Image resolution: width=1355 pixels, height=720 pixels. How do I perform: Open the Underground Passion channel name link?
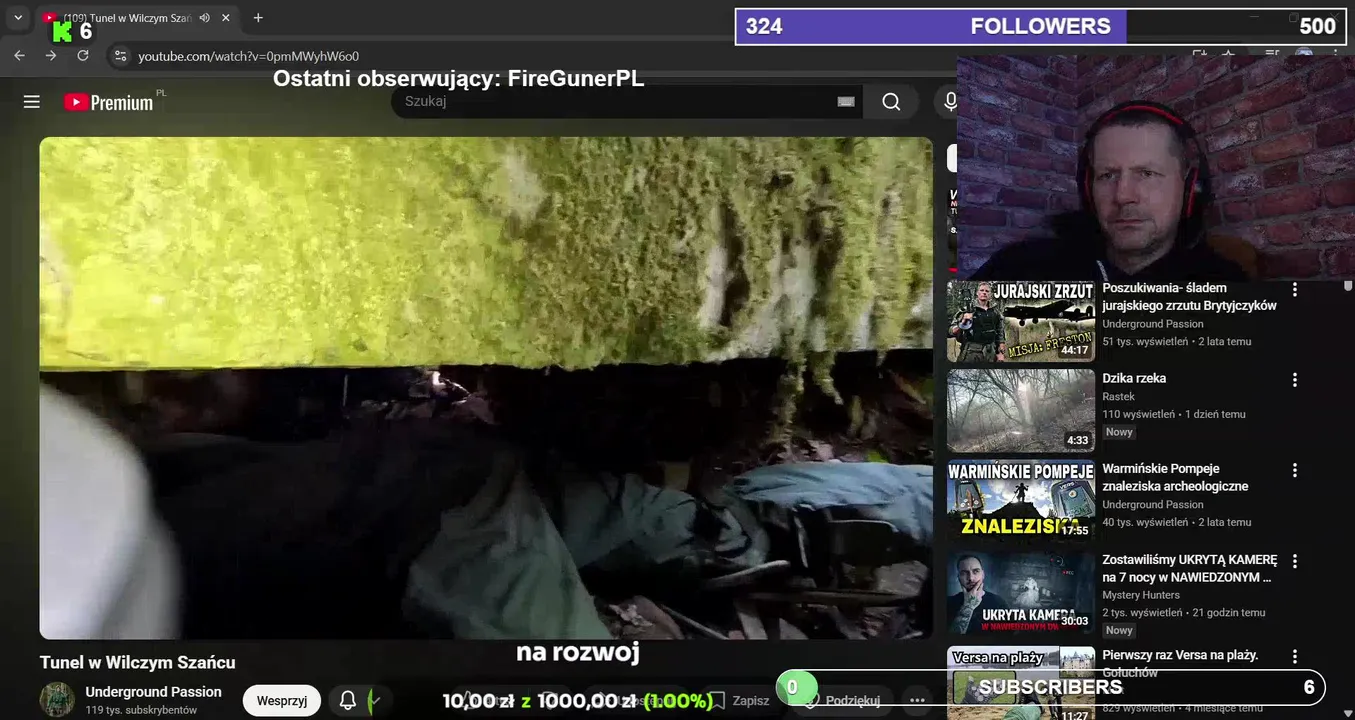click(x=153, y=692)
